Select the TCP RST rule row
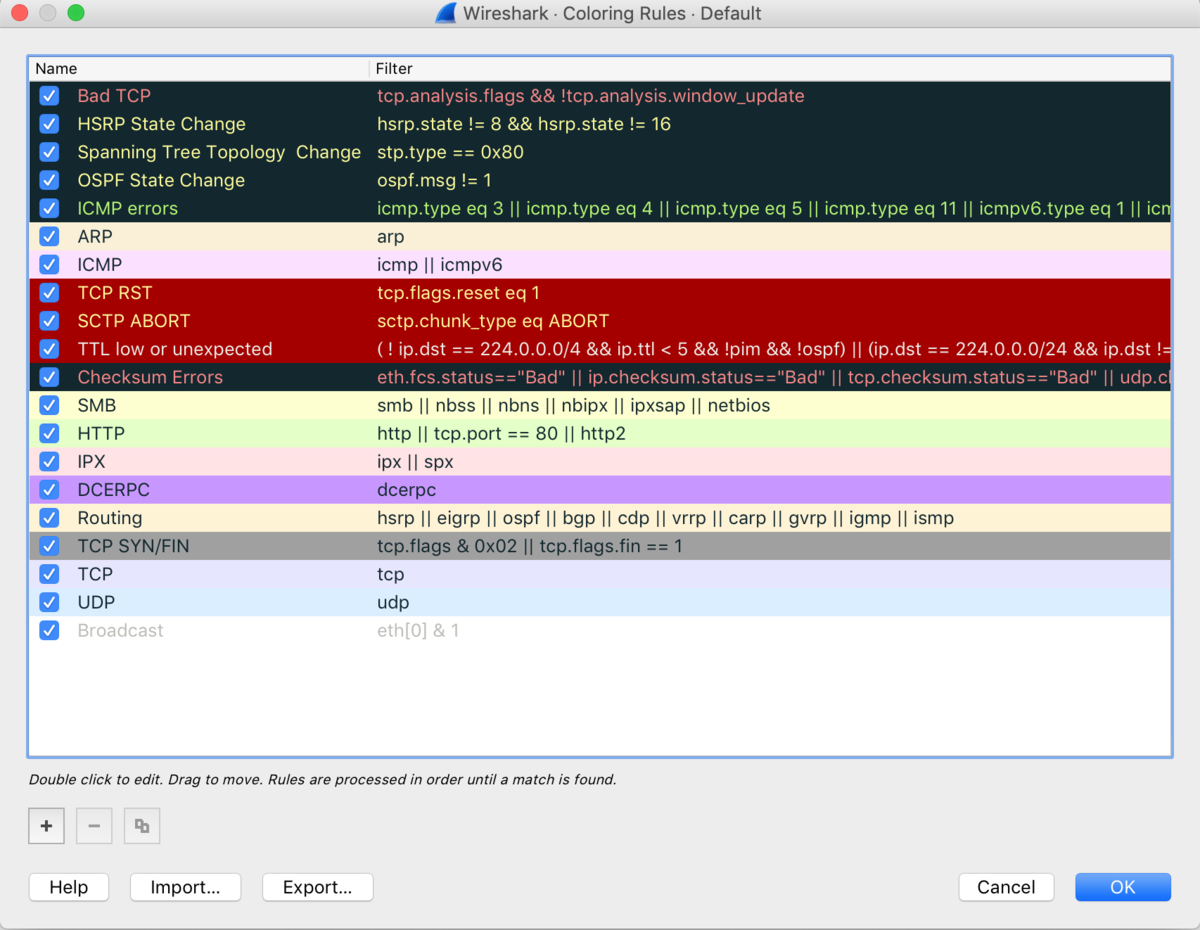Screen dimensions: 1200x930 (200, 292)
